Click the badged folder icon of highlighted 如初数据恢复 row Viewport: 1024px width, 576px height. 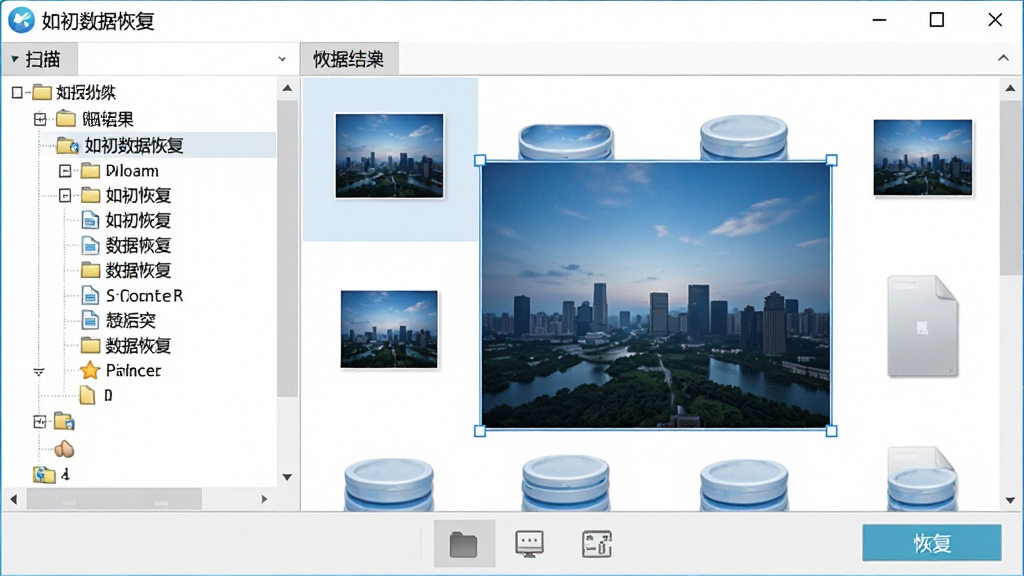coord(68,145)
